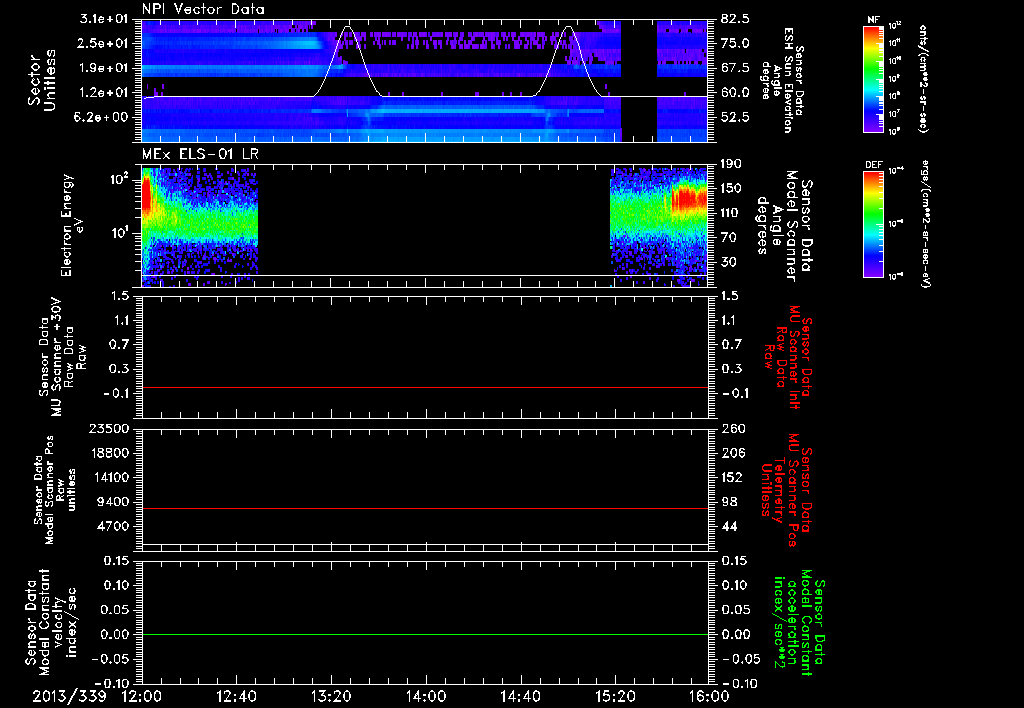Click the 'DEF' label above the color bar

coord(873,165)
